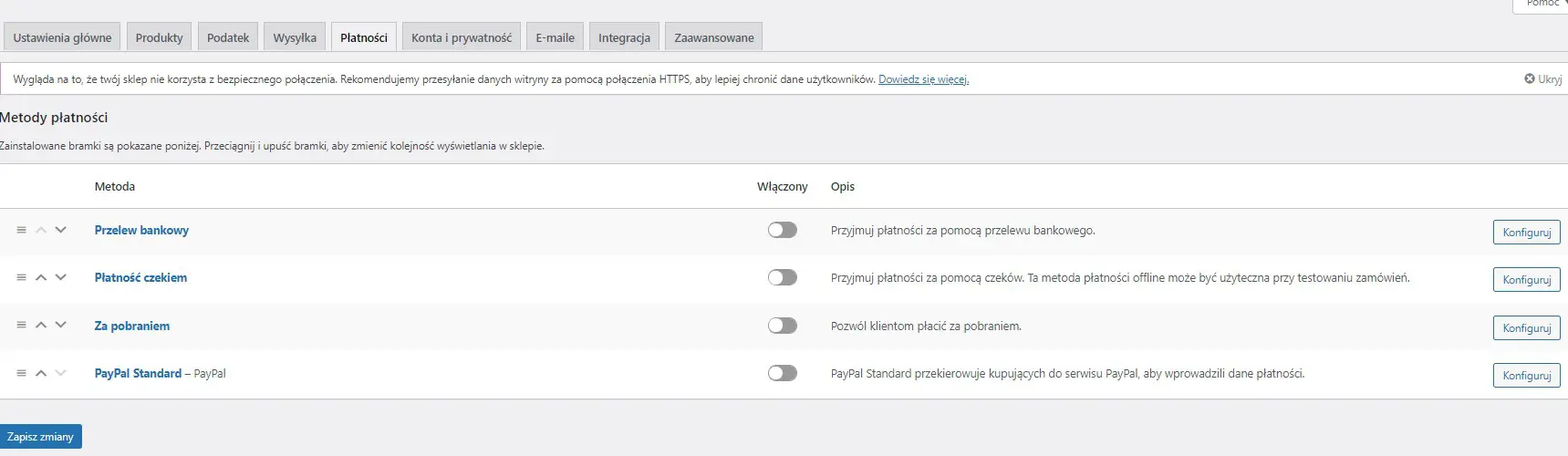Screen dimensions: 1568x456
Task: Switch to the Wysyłka tab
Action: coord(295,37)
